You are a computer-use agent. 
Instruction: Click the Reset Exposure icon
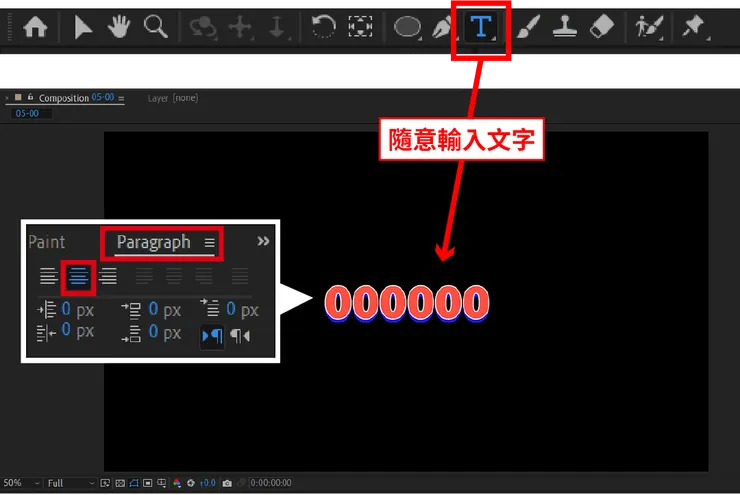click(x=191, y=483)
